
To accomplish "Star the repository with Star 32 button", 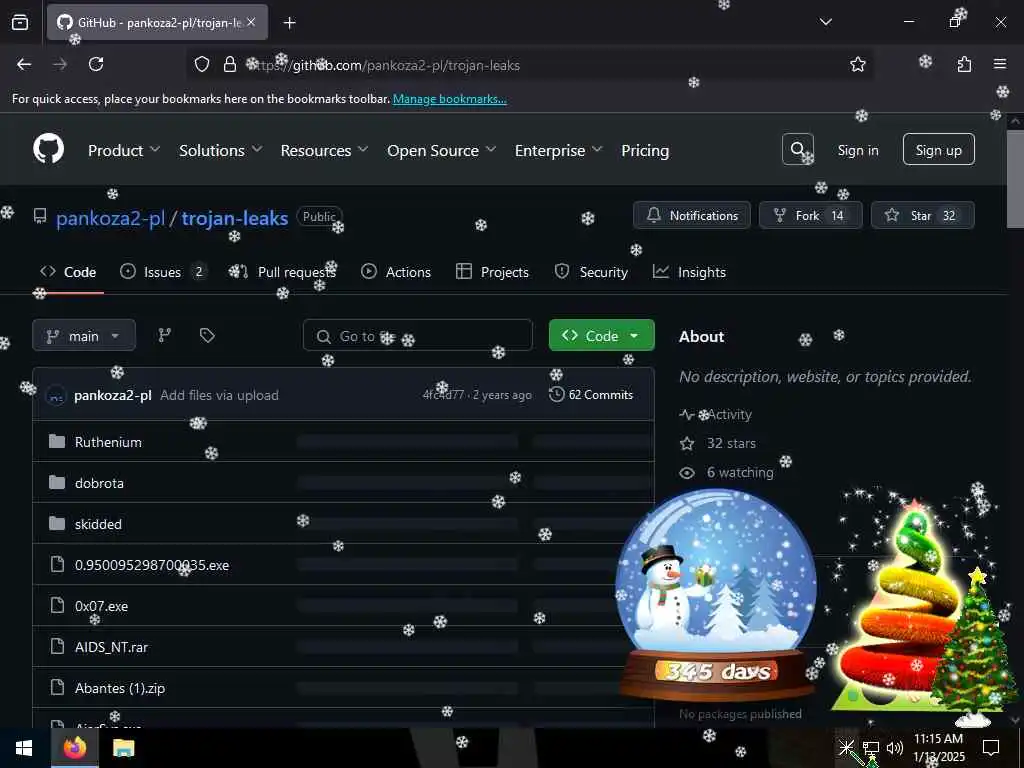I will click(x=922, y=215).
